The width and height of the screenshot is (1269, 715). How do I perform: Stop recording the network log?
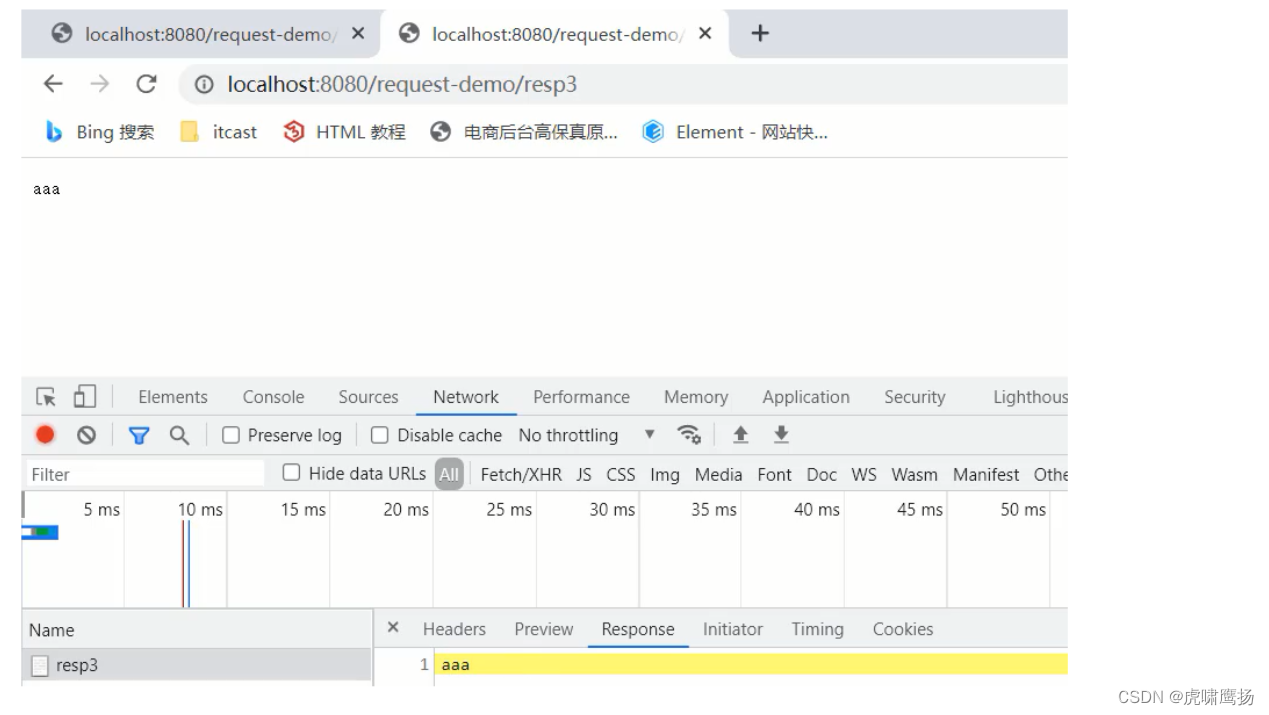(44, 435)
